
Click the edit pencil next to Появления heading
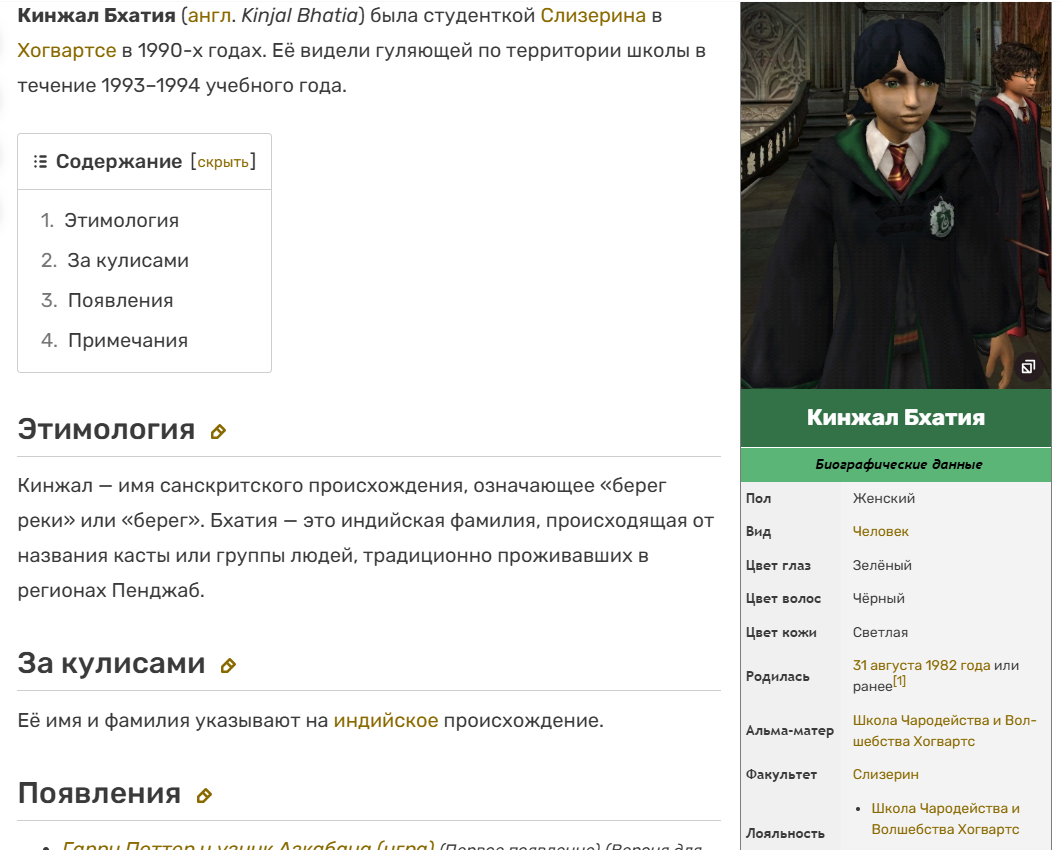click(x=204, y=796)
